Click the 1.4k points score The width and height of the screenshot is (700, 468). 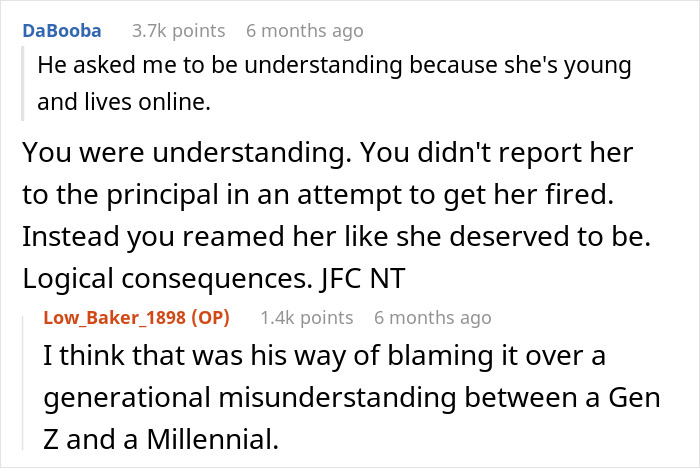(306, 318)
